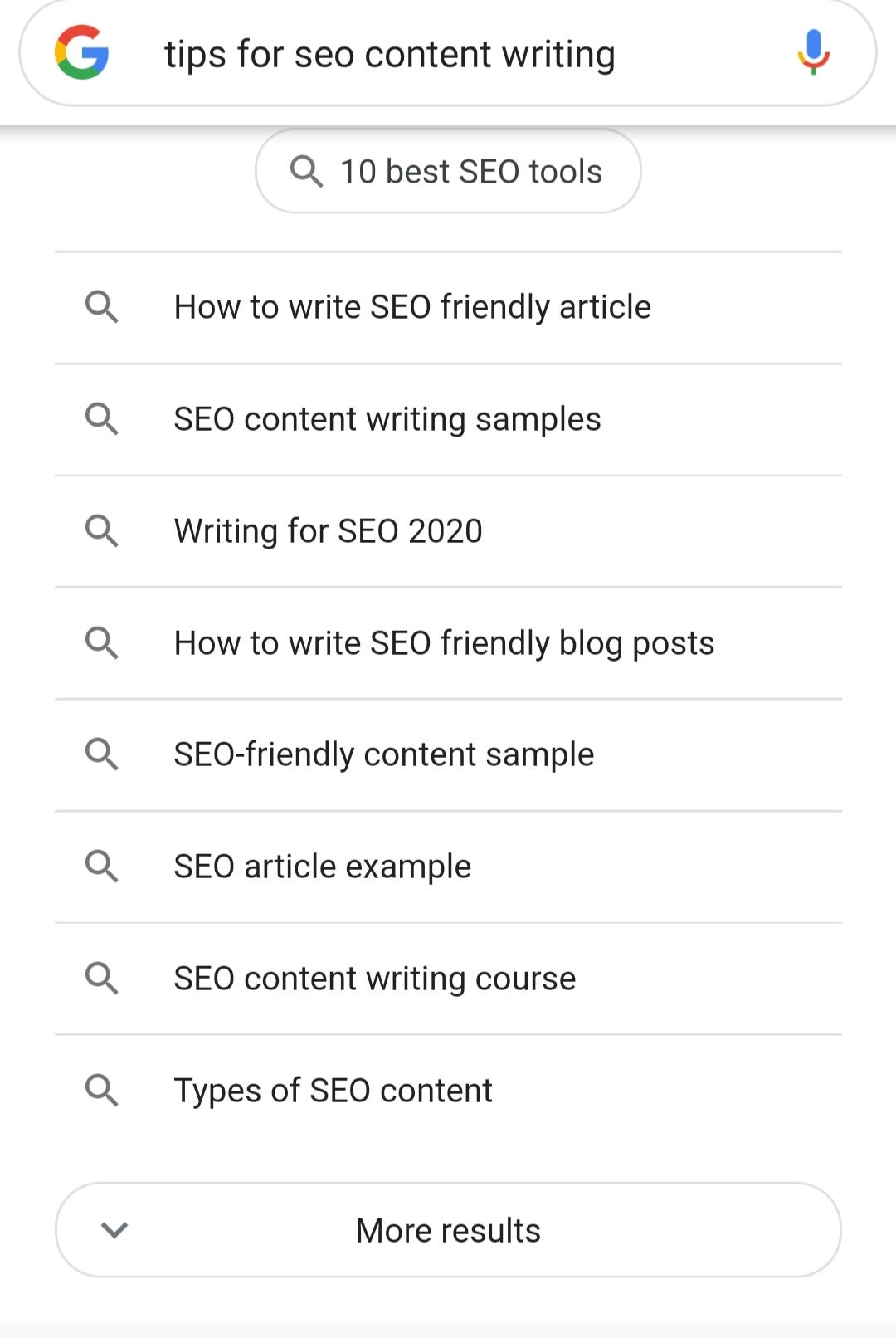Tap the magnifier icon beside '10 best SEO tools'
896x1338 pixels.
(308, 171)
